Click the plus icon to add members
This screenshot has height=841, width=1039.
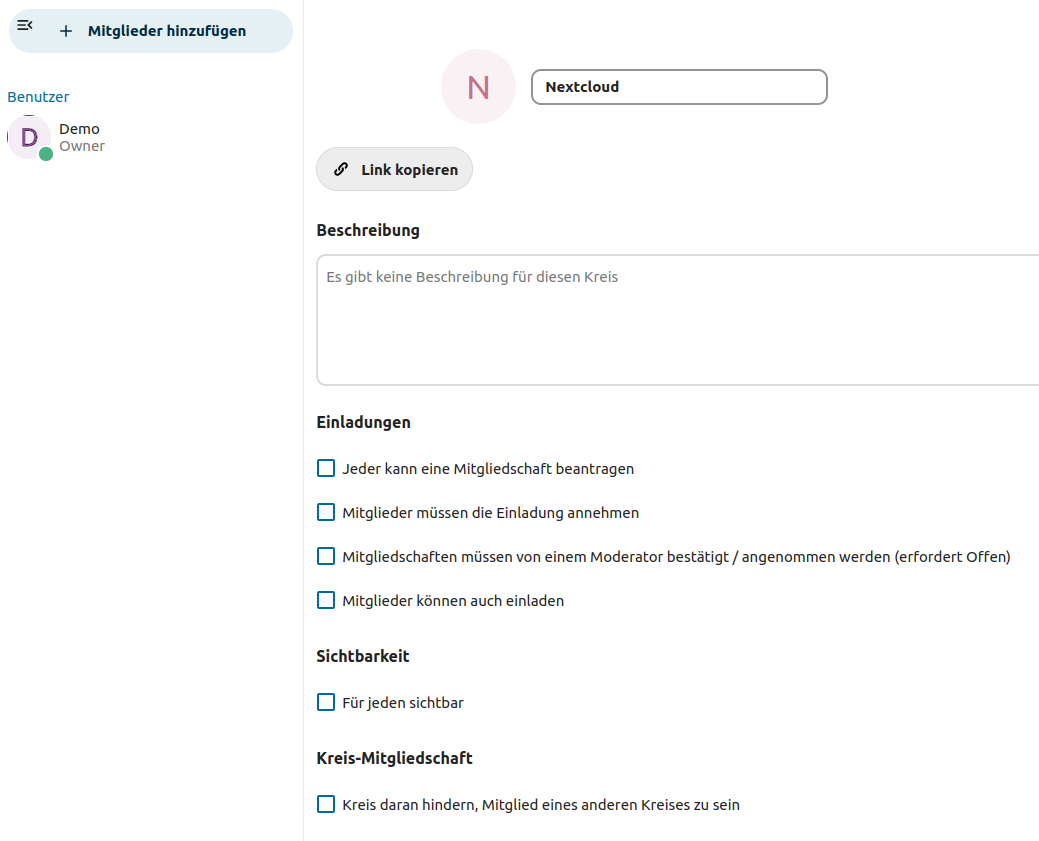(66, 31)
